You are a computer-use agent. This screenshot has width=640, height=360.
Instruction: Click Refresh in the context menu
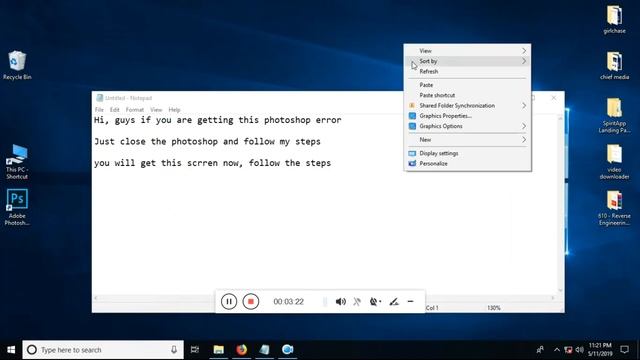(467, 71)
